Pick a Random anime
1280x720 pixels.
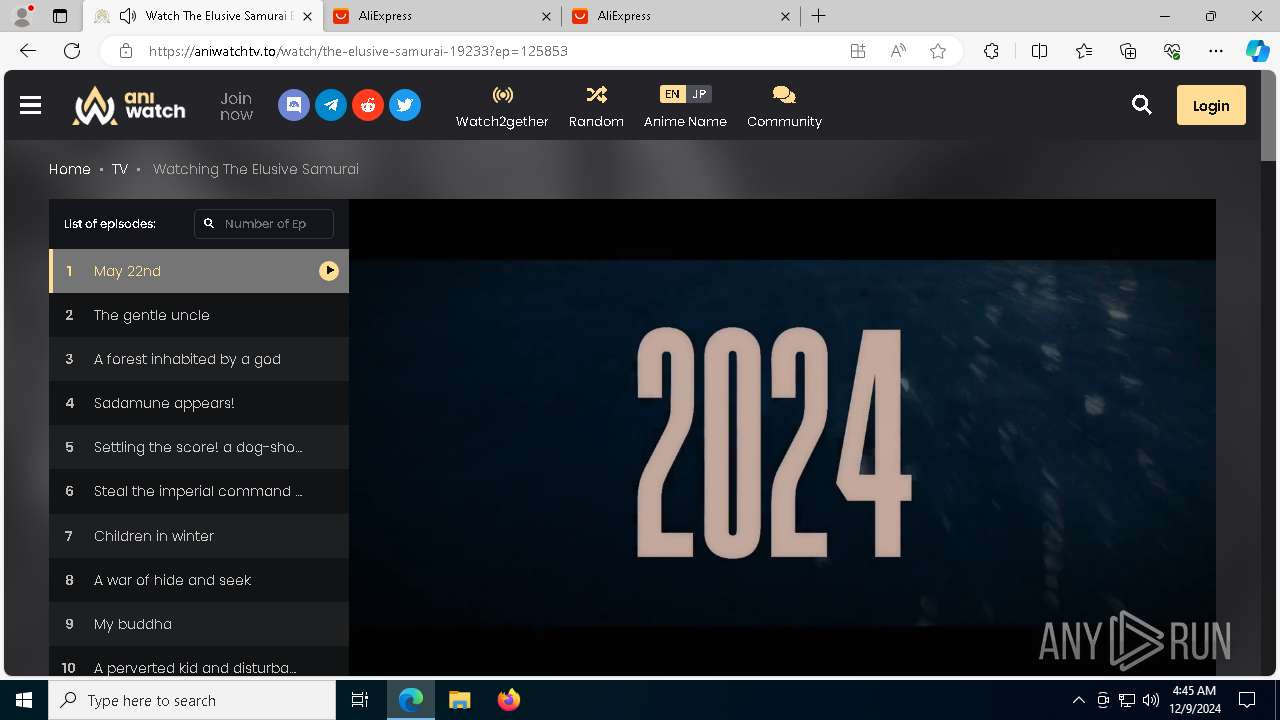596,106
